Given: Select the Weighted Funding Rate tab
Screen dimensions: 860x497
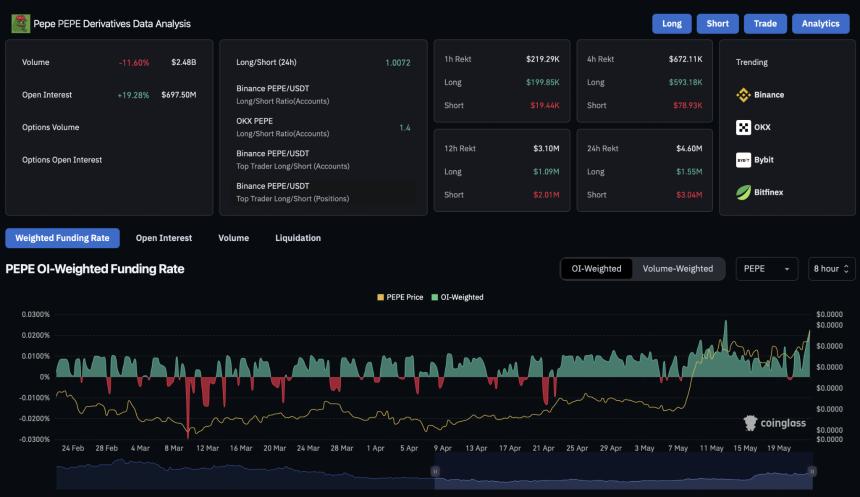Looking at the screenshot, I should tap(63, 238).
